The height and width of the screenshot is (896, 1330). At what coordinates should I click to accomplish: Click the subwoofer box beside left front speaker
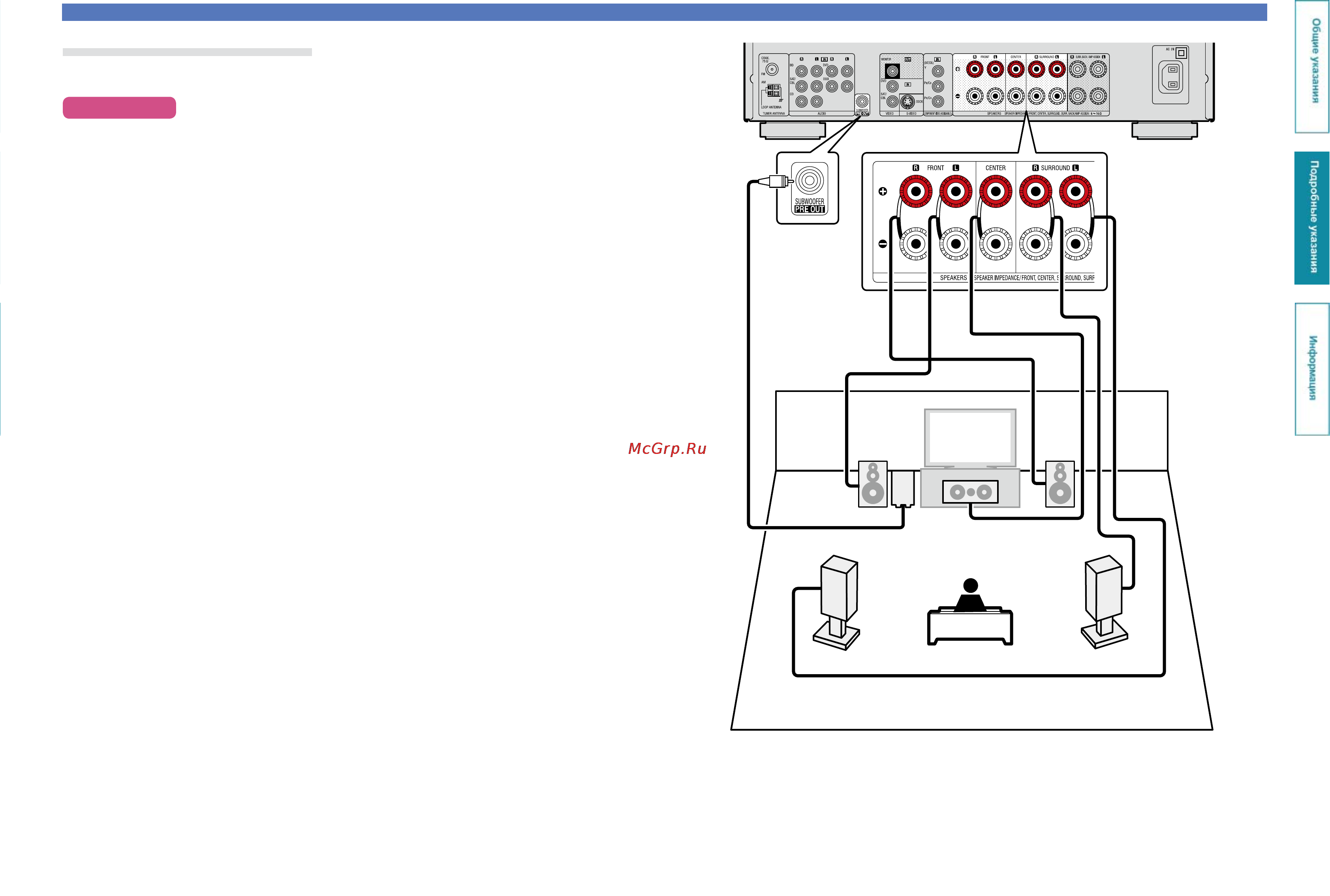[902, 489]
